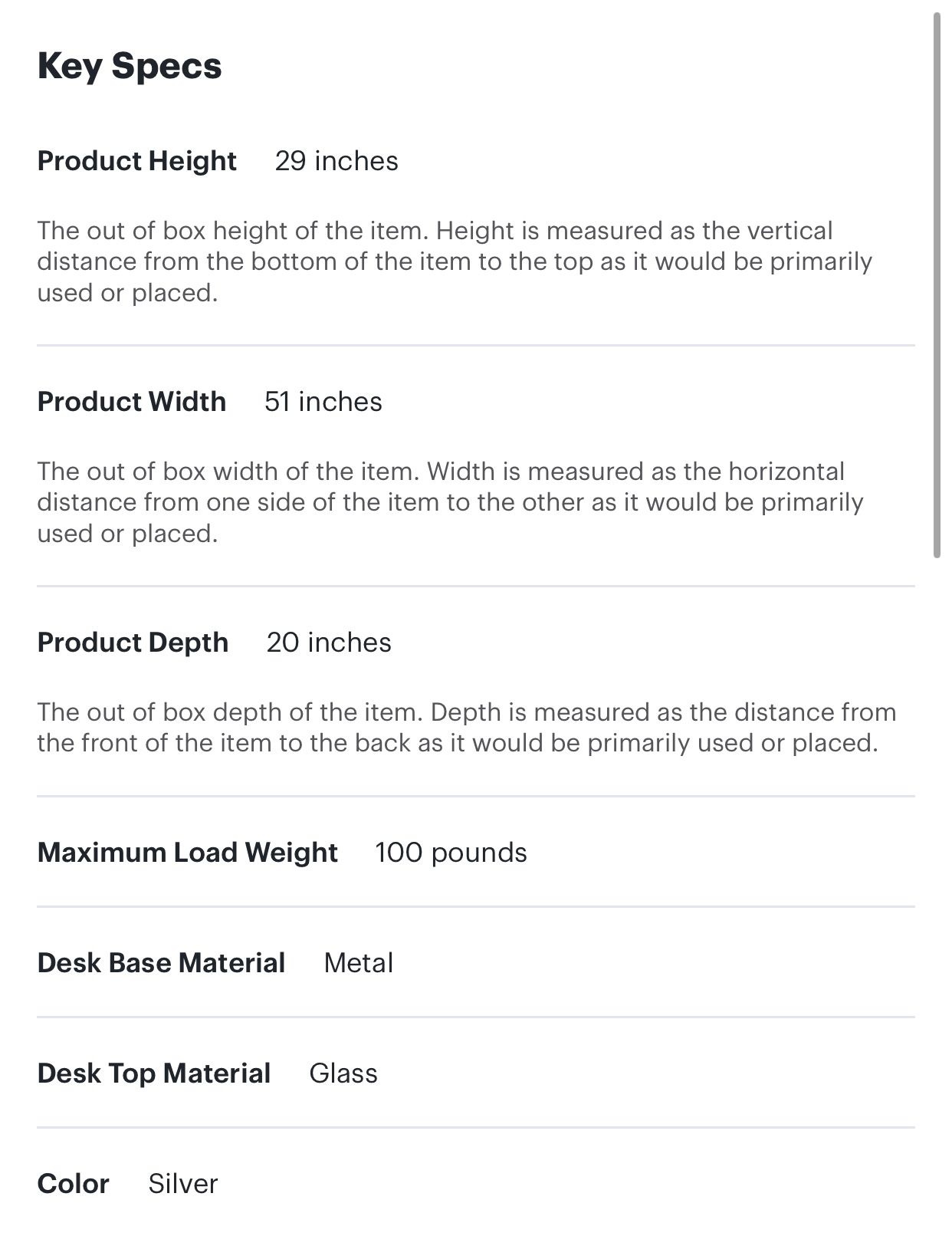Image resolution: width=952 pixels, height=1236 pixels.
Task: Click the vertical scrollbar thumb
Action: (936, 284)
